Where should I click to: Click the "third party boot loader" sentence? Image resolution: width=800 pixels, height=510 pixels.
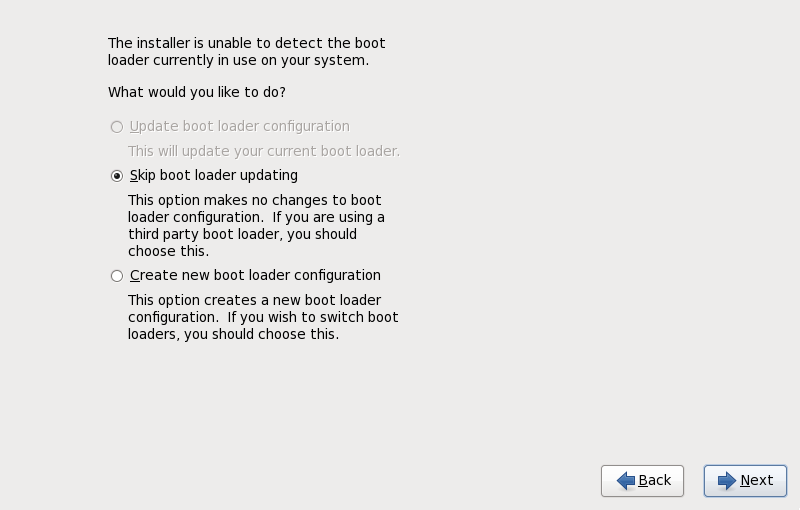point(242,234)
